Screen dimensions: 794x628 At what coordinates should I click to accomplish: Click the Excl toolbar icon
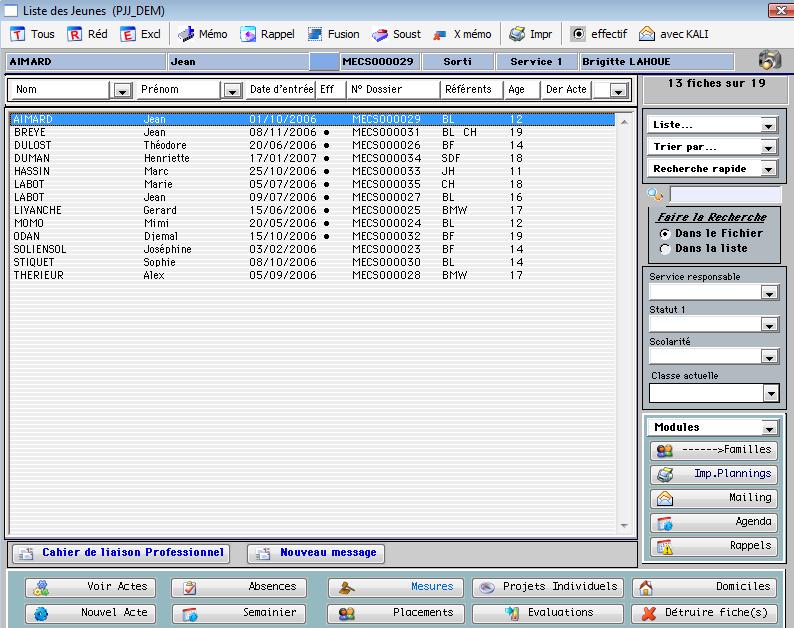(127, 34)
